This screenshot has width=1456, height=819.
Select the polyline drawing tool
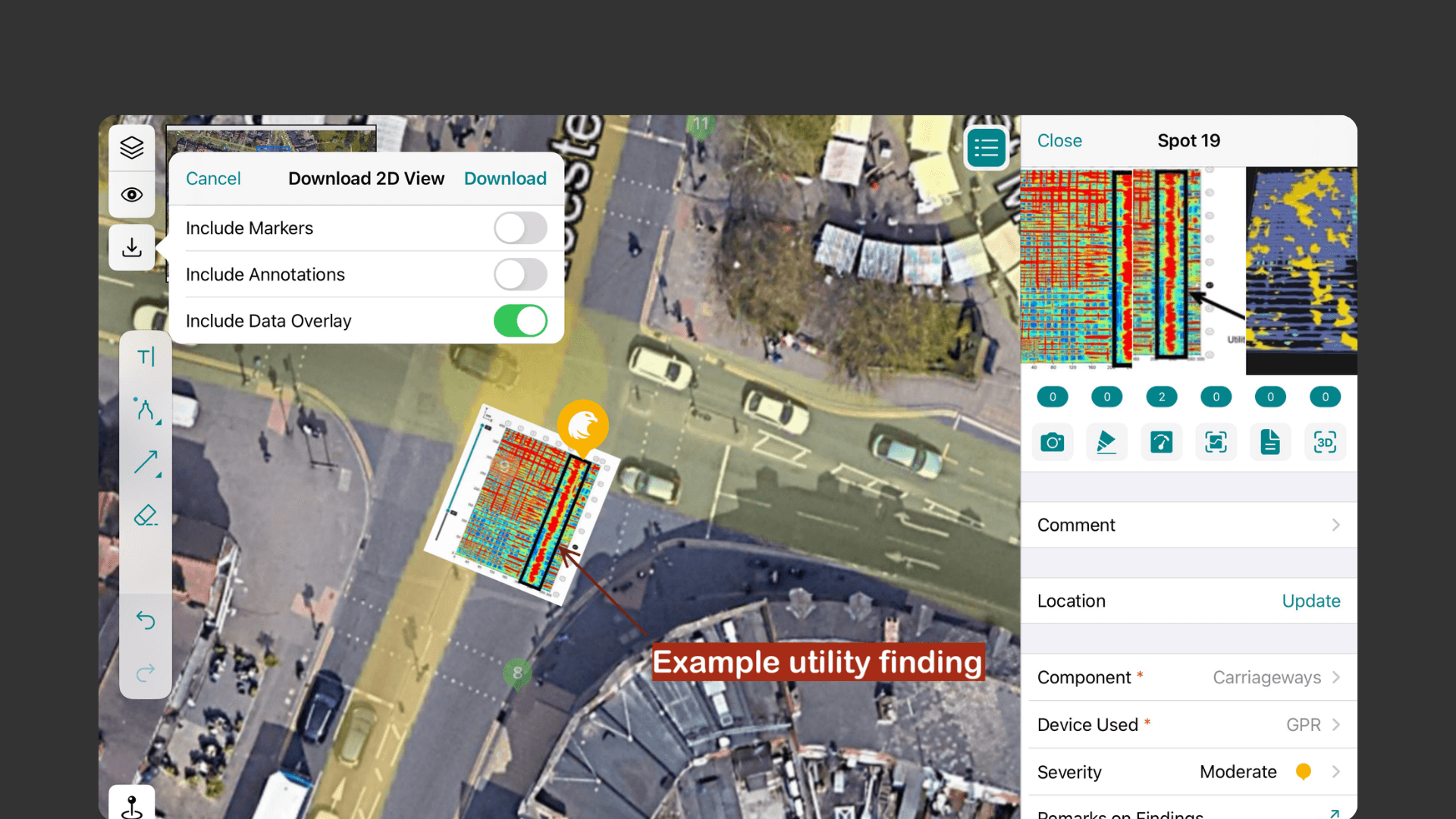click(146, 409)
